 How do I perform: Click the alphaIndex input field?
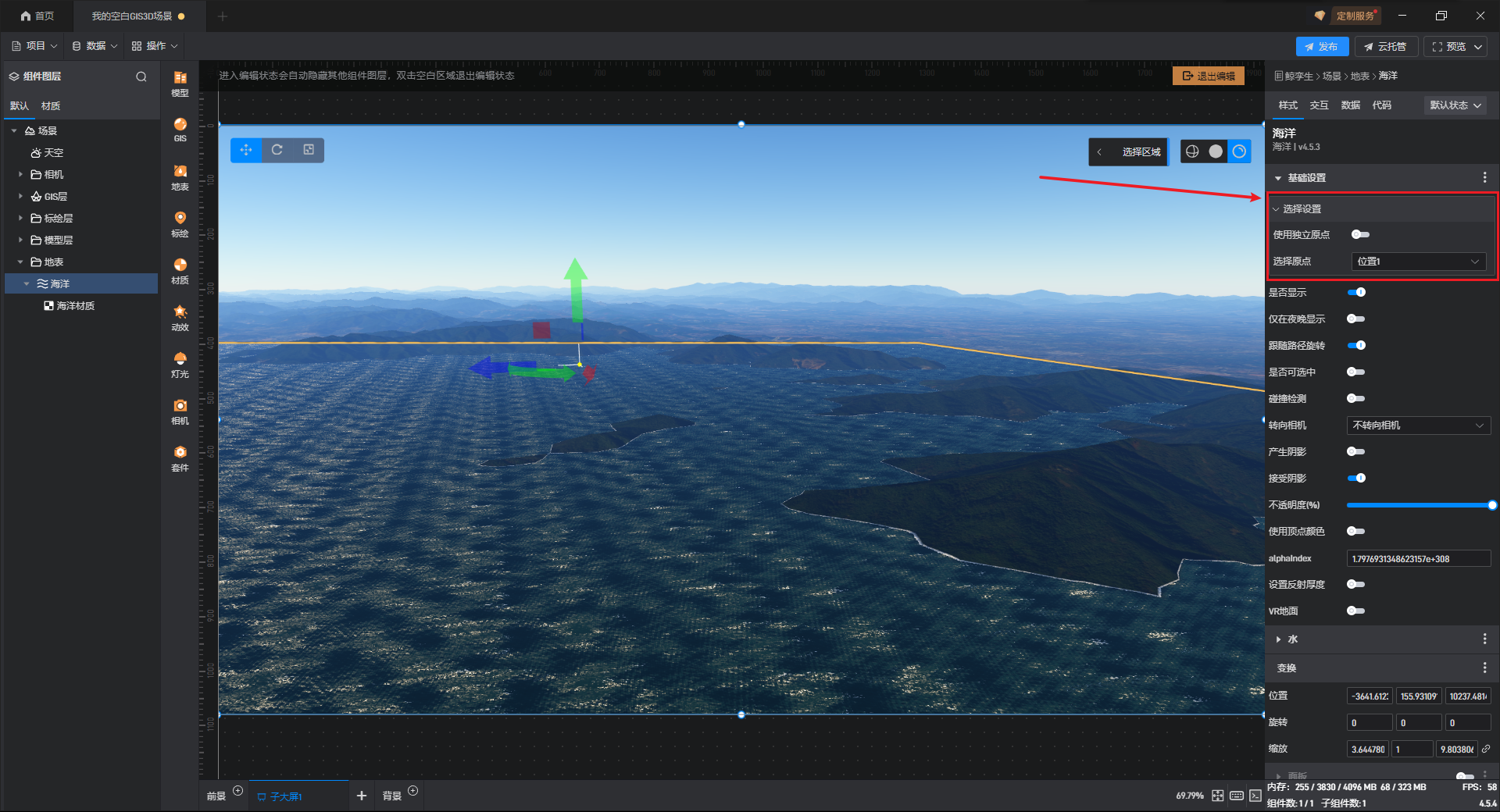(x=1419, y=558)
